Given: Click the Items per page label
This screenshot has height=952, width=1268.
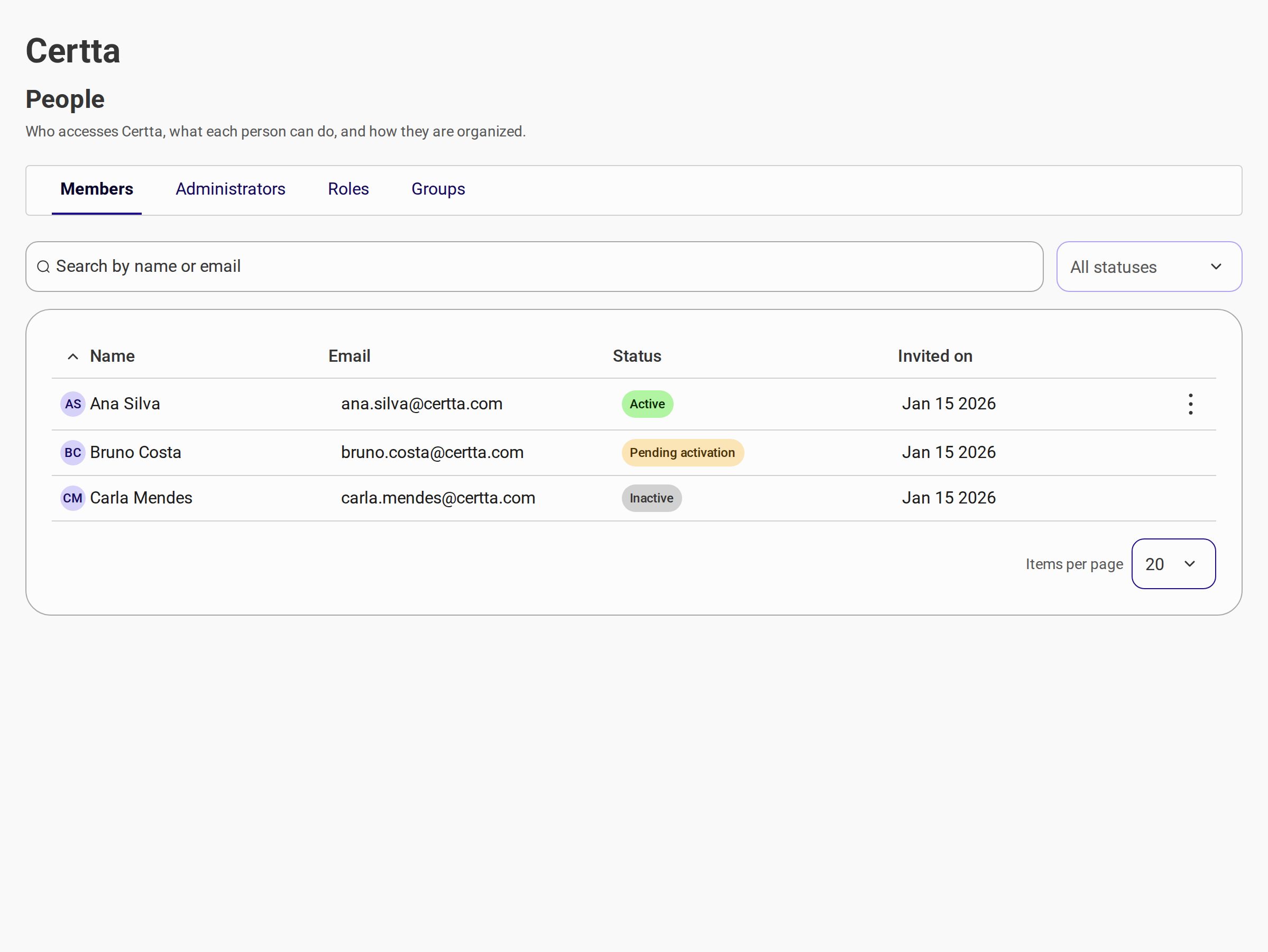Looking at the screenshot, I should [1074, 564].
